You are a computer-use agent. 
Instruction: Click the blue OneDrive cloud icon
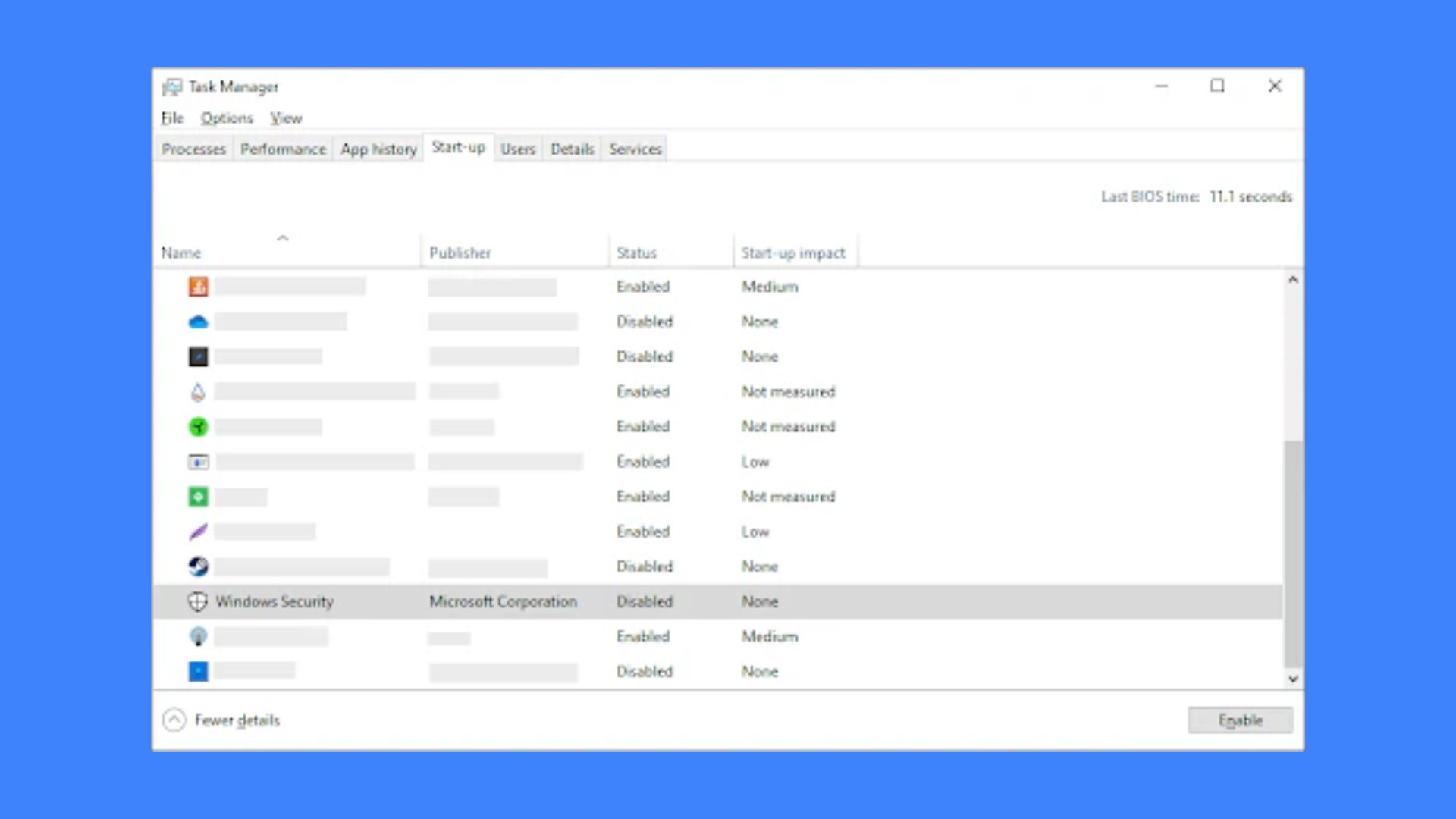coord(198,322)
